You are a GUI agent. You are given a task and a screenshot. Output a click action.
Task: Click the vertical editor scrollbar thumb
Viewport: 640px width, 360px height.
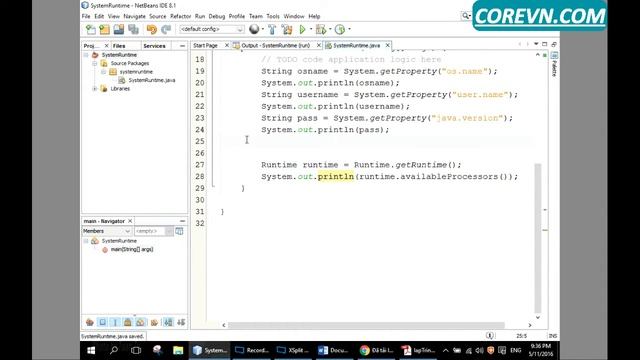[538, 238]
